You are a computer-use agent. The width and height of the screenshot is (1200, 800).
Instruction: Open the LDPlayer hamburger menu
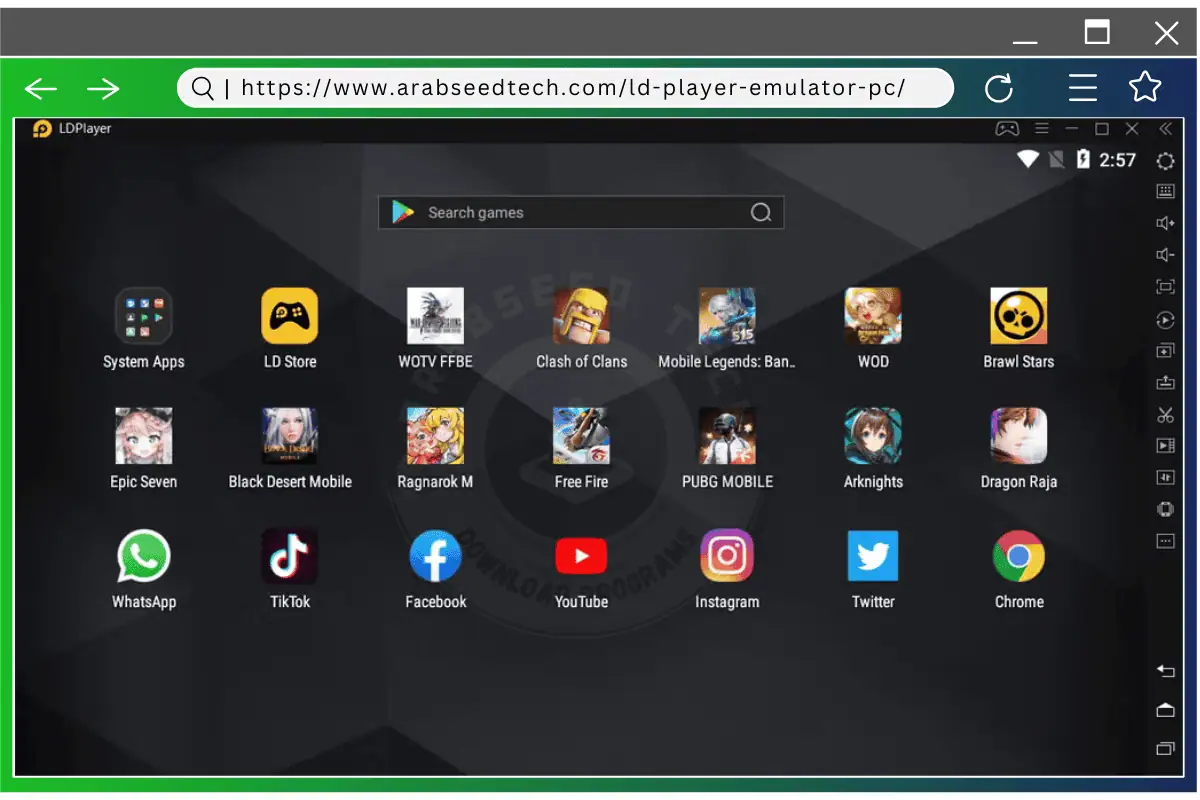click(1041, 128)
